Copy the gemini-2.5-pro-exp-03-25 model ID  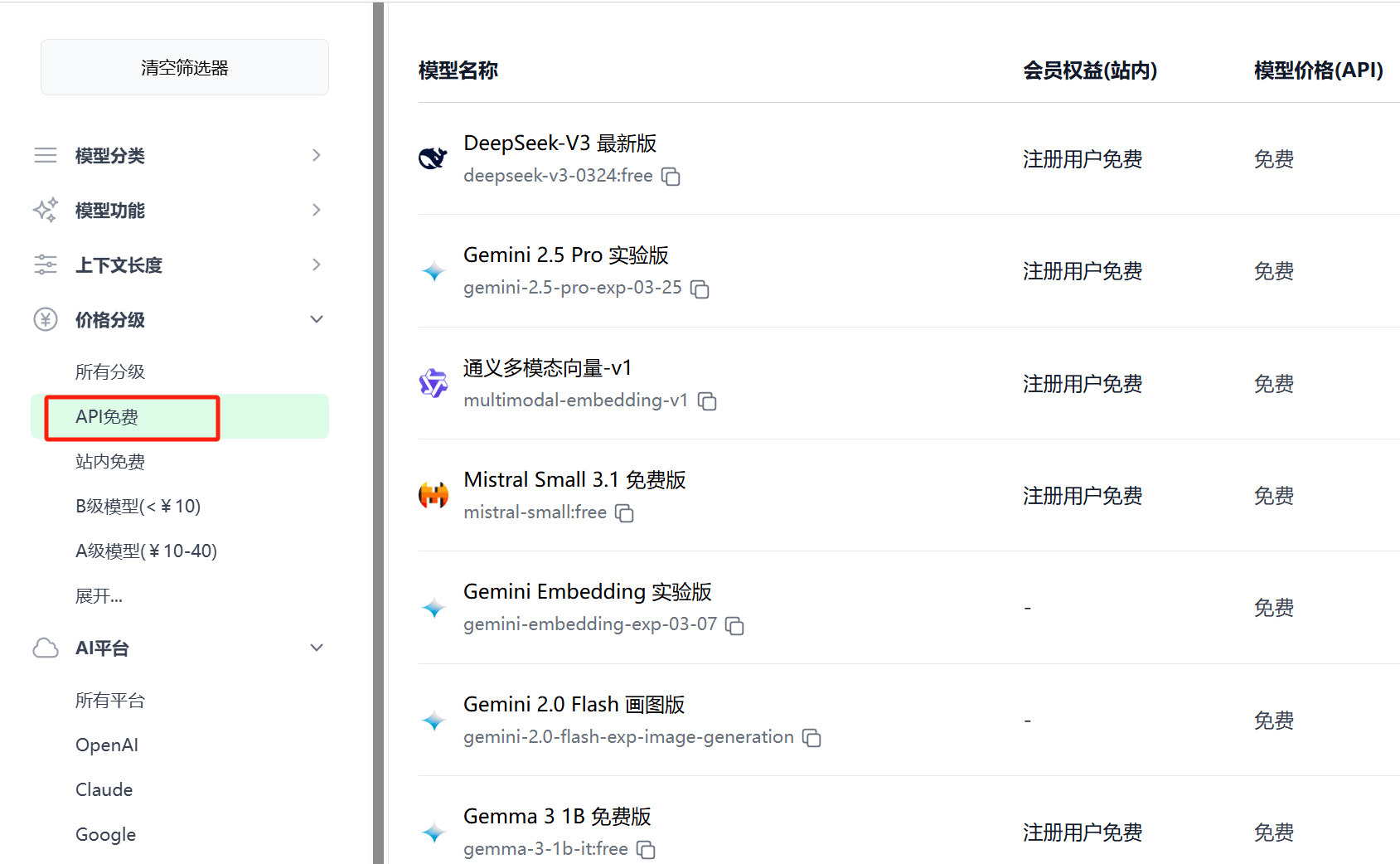pyautogui.click(x=700, y=289)
